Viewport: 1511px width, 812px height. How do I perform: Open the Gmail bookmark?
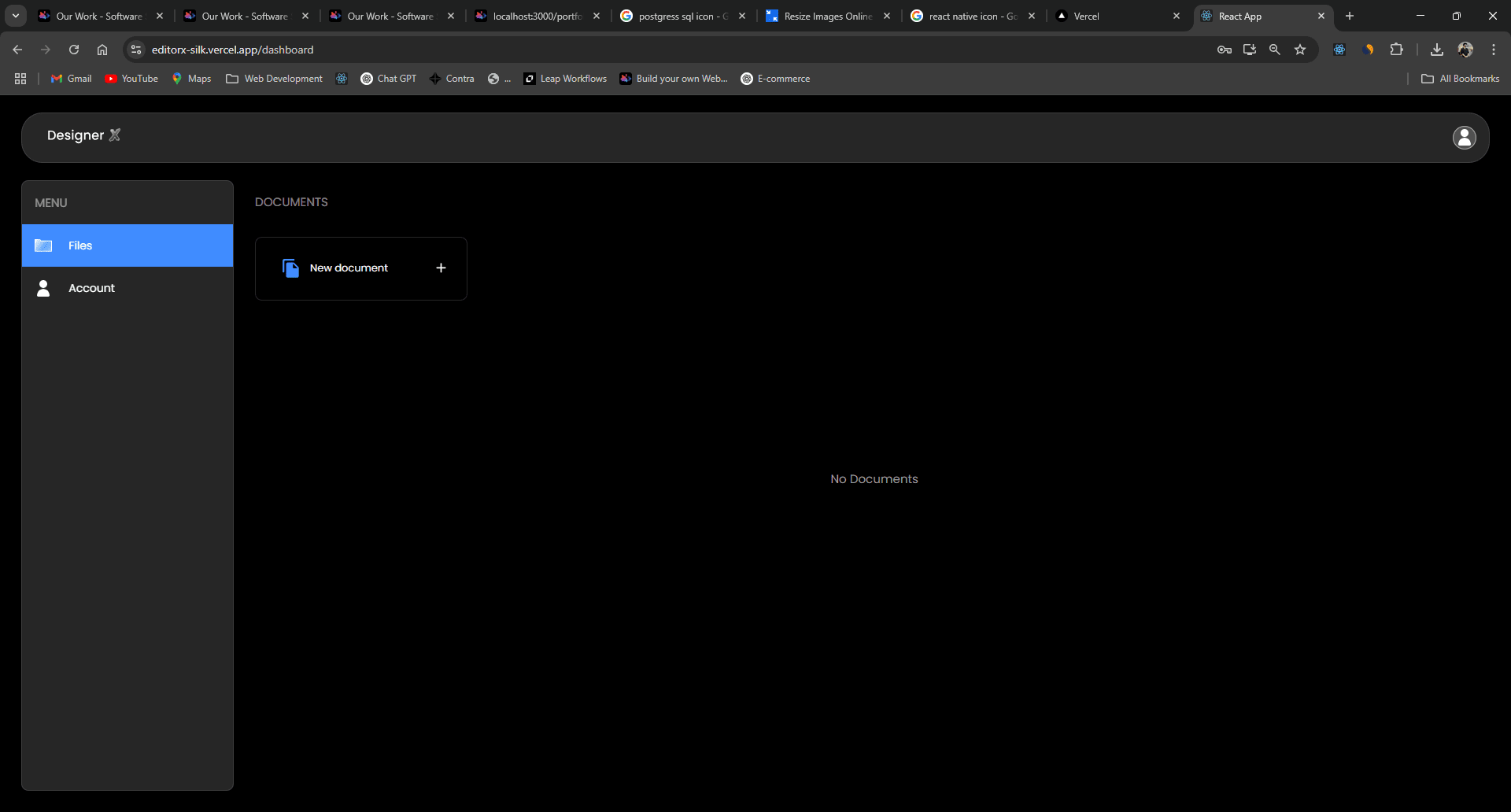tap(72, 79)
